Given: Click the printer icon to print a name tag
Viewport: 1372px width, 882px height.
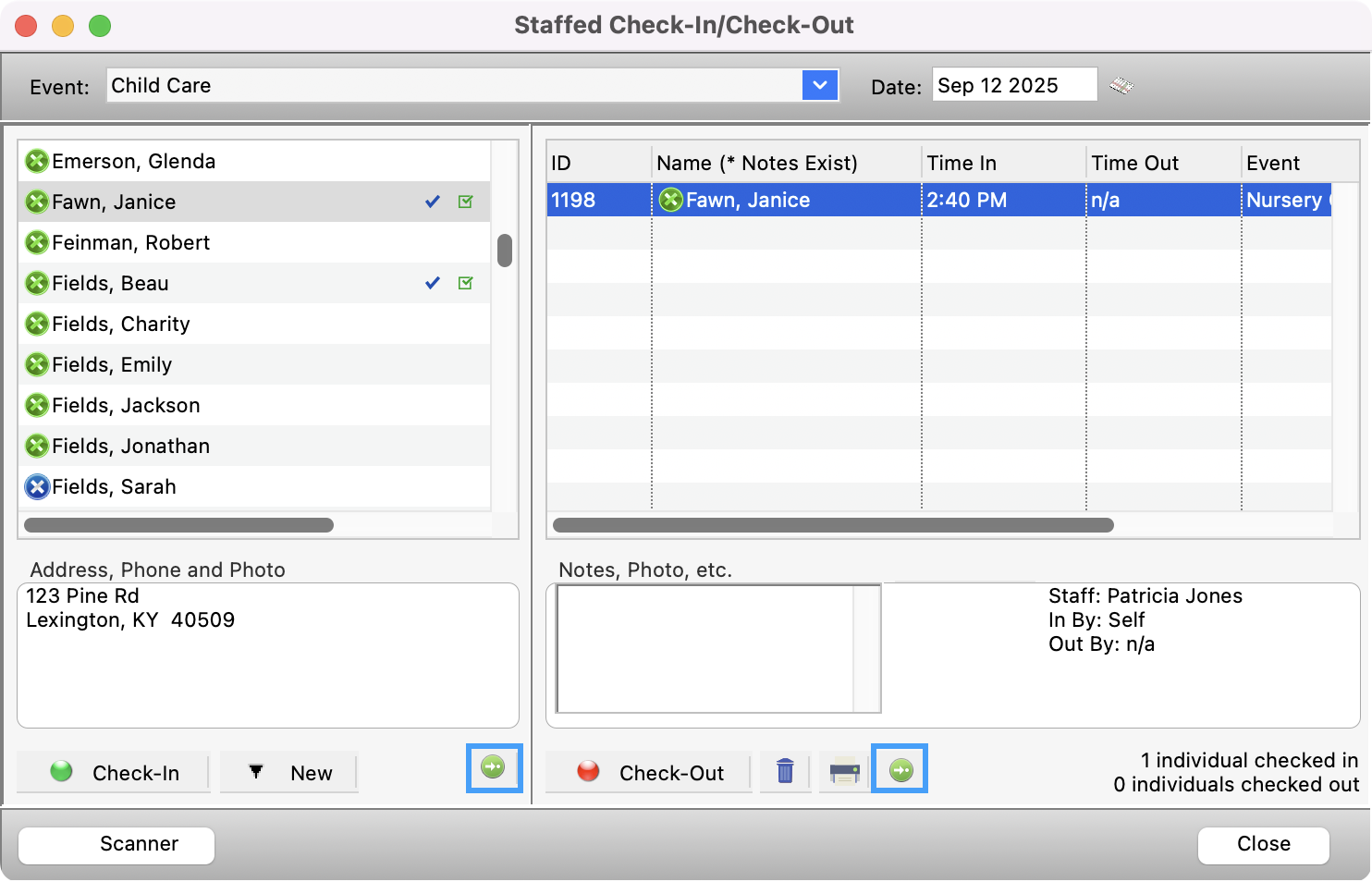Looking at the screenshot, I should [x=844, y=771].
